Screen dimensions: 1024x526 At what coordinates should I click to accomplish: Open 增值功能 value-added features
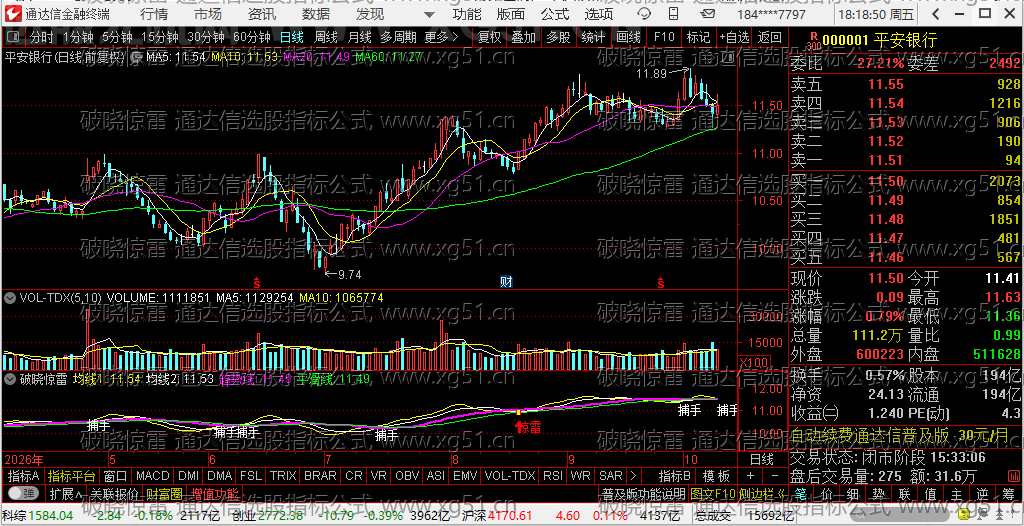click(215, 493)
